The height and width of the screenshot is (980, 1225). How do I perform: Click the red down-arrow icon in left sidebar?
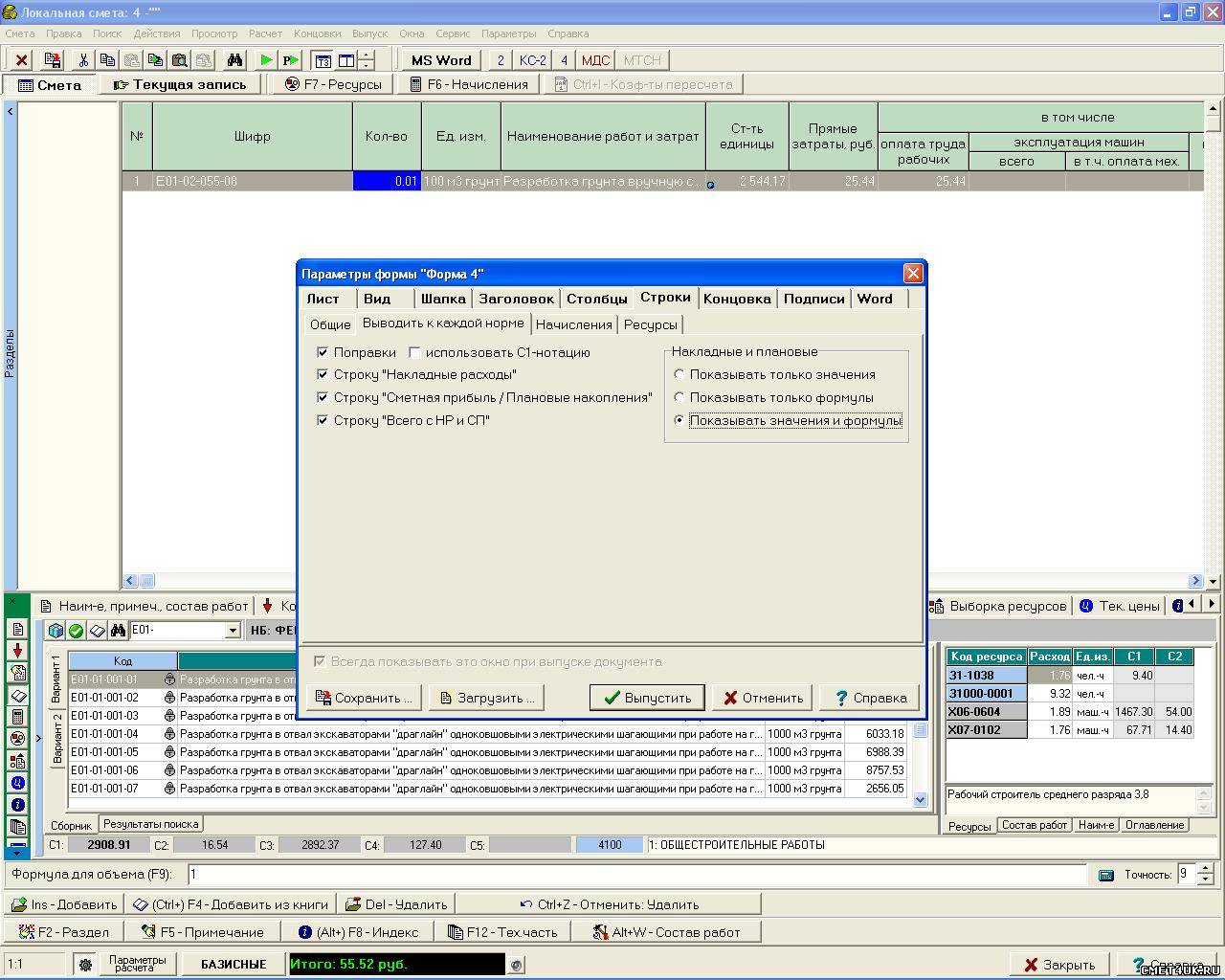click(x=17, y=651)
